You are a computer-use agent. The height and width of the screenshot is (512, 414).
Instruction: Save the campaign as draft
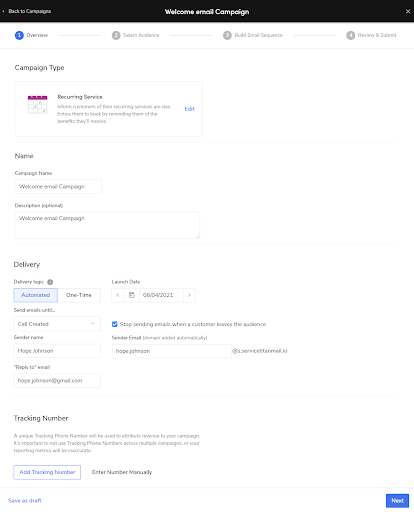(25, 501)
